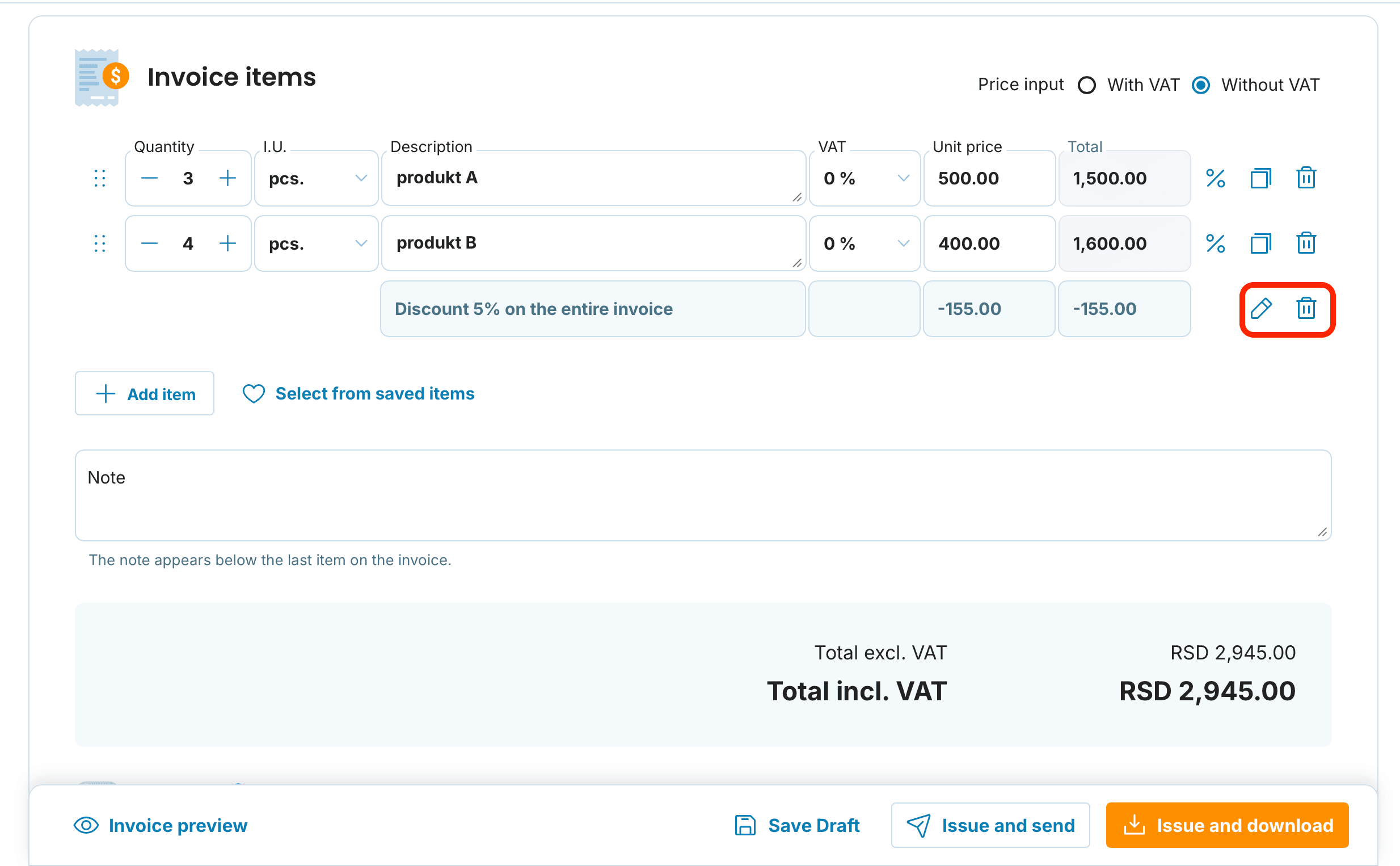Open the unit dropdown for produkt A
This screenshot has width=1400, height=866.
(317, 178)
